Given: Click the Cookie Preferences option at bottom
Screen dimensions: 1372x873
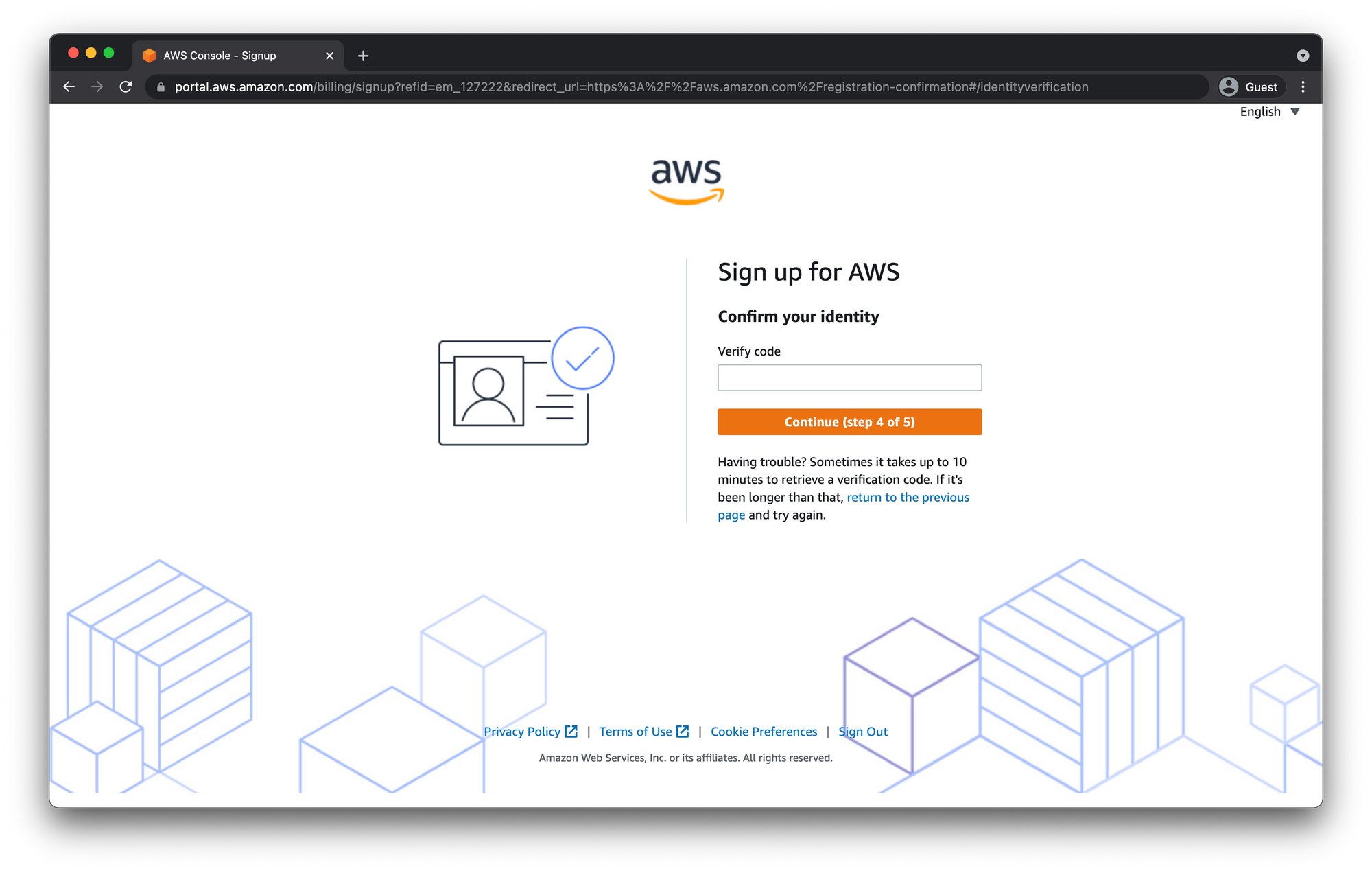Looking at the screenshot, I should [x=763, y=731].
